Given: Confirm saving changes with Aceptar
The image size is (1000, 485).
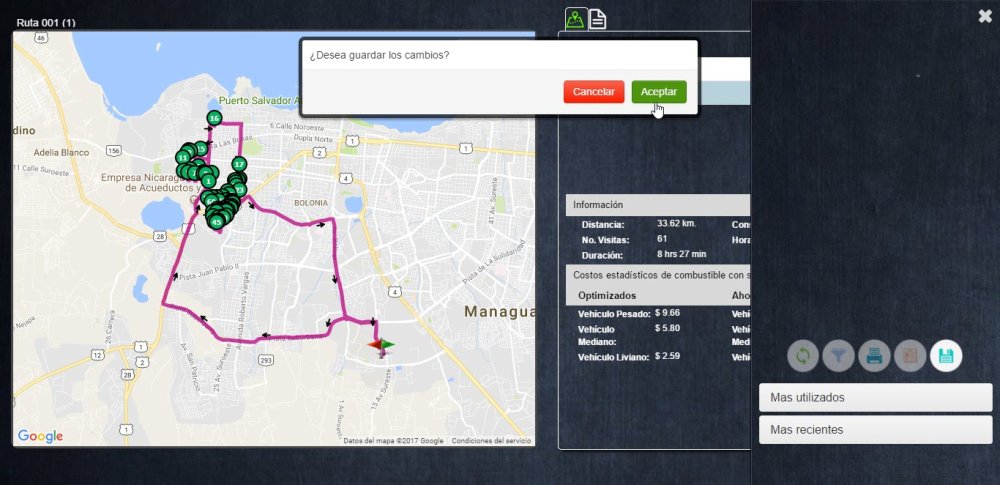Looking at the screenshot, I should pos(659,92).
